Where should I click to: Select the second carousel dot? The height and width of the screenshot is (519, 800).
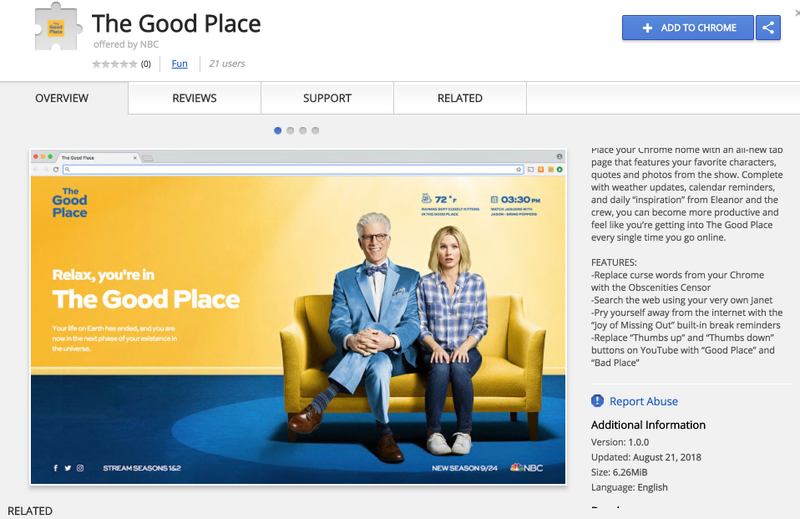point(290,131)
